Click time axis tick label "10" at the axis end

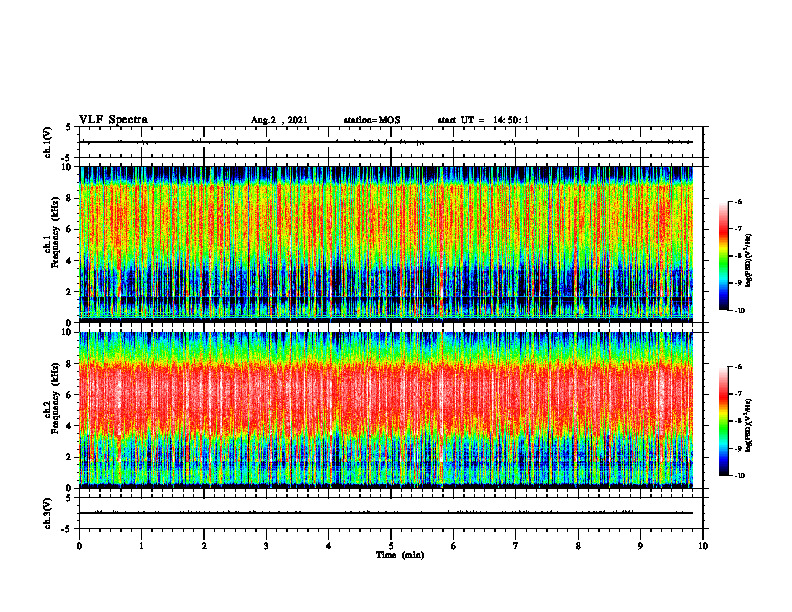(703, 546)
